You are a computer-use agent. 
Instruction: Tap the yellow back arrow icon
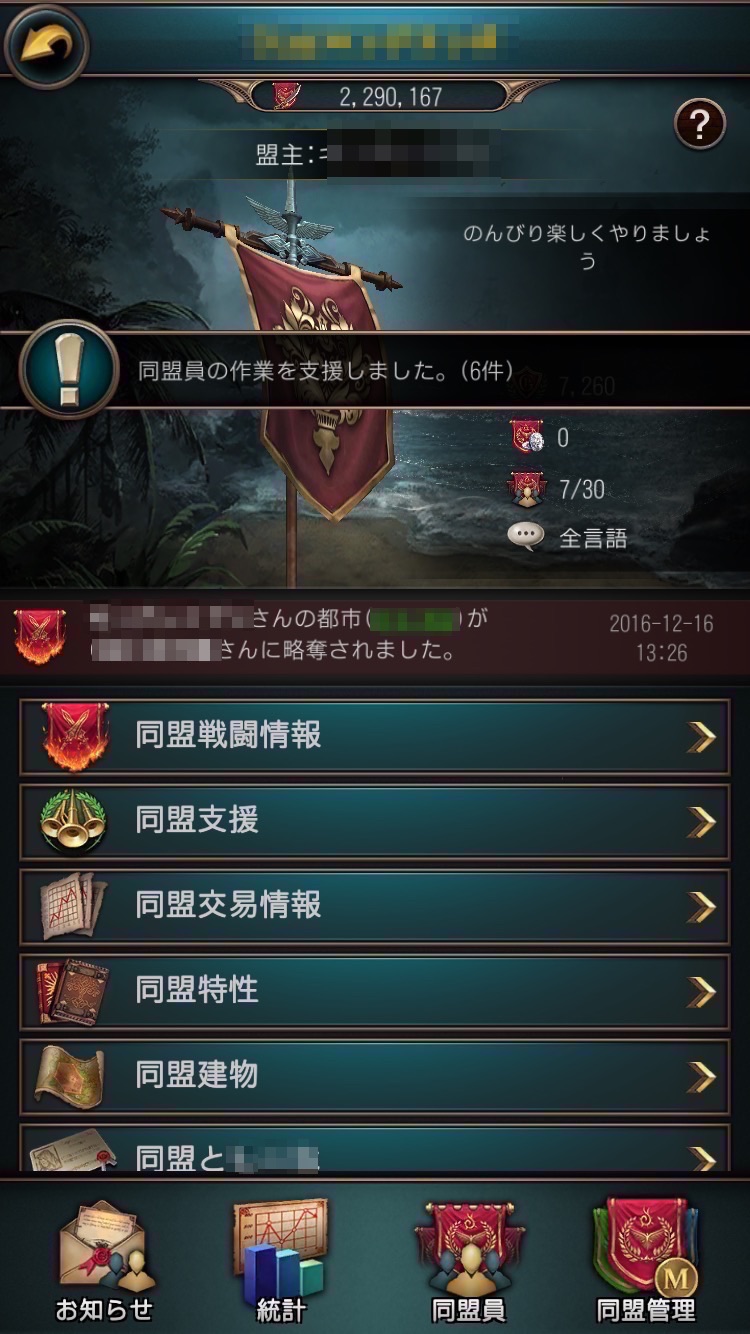46,45
